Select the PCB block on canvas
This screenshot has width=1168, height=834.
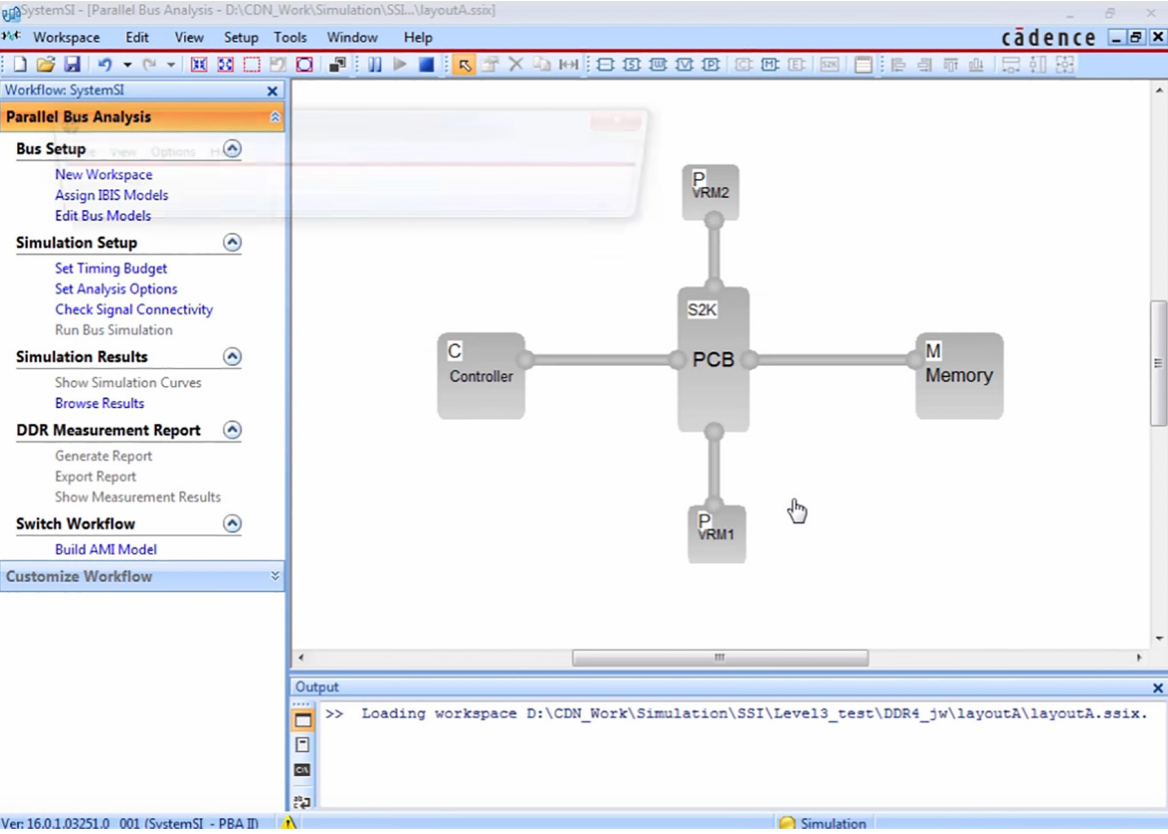tap(714, 360)
